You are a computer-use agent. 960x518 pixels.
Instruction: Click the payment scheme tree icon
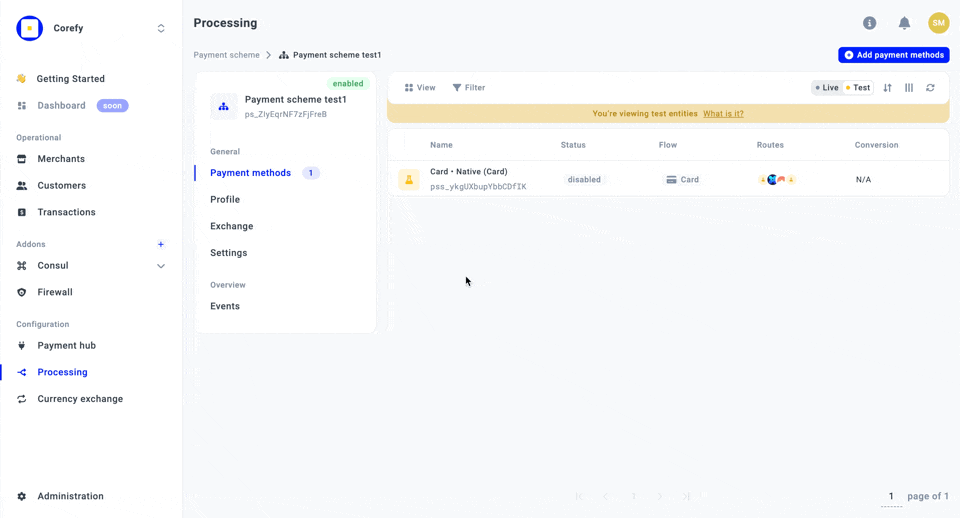[223, 107]
